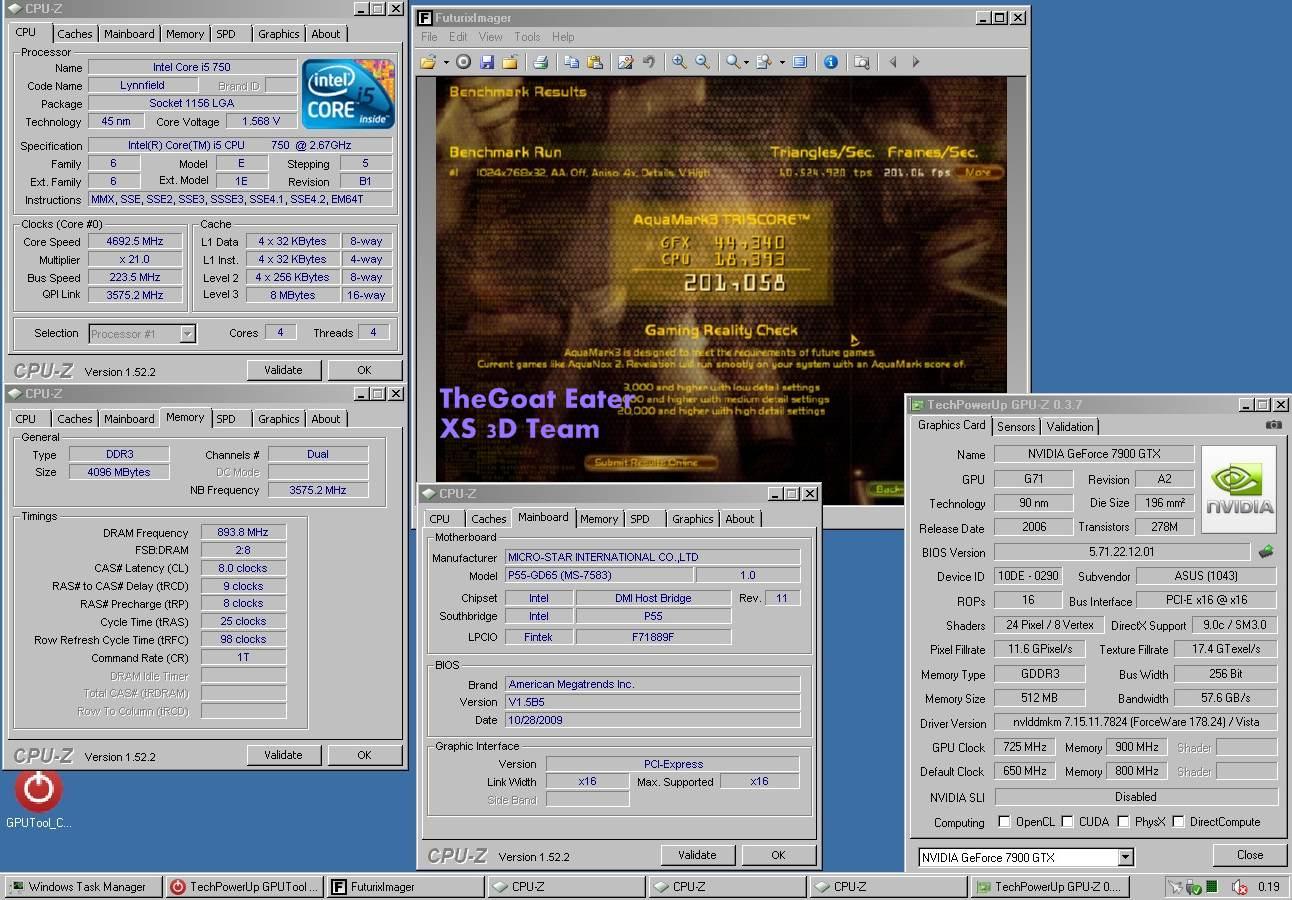Click OK in the CPU-Z Memory window

(x=364, y=755)
